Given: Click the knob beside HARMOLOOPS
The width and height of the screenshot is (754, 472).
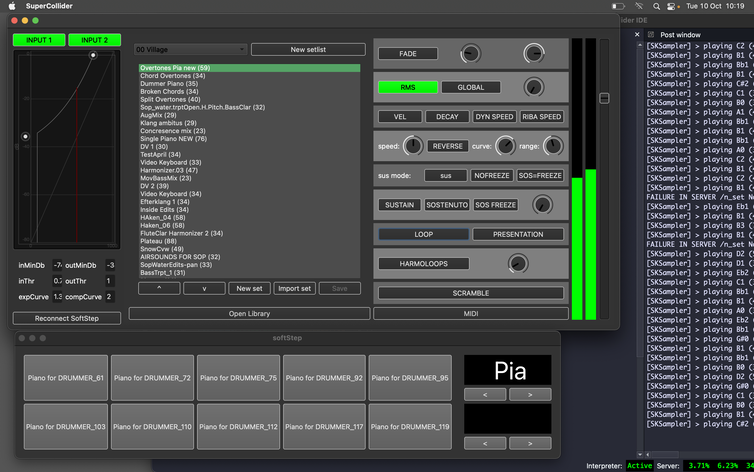Looking at the screenshot, I should coord(517,264).
